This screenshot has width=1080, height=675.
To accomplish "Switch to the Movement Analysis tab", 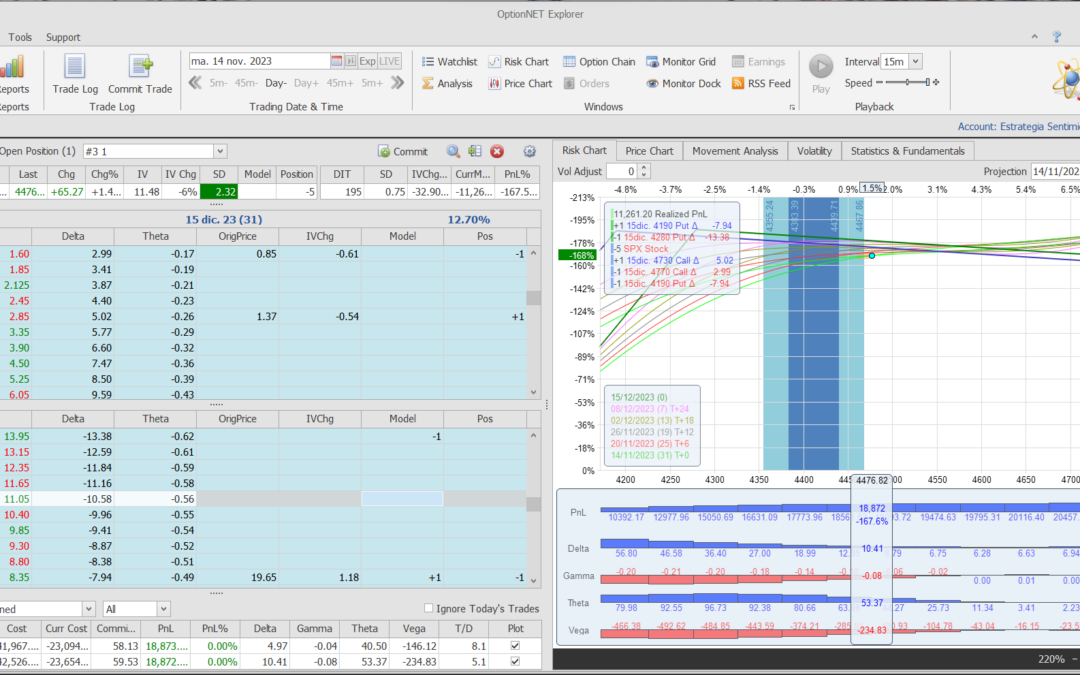I will 735,151.
